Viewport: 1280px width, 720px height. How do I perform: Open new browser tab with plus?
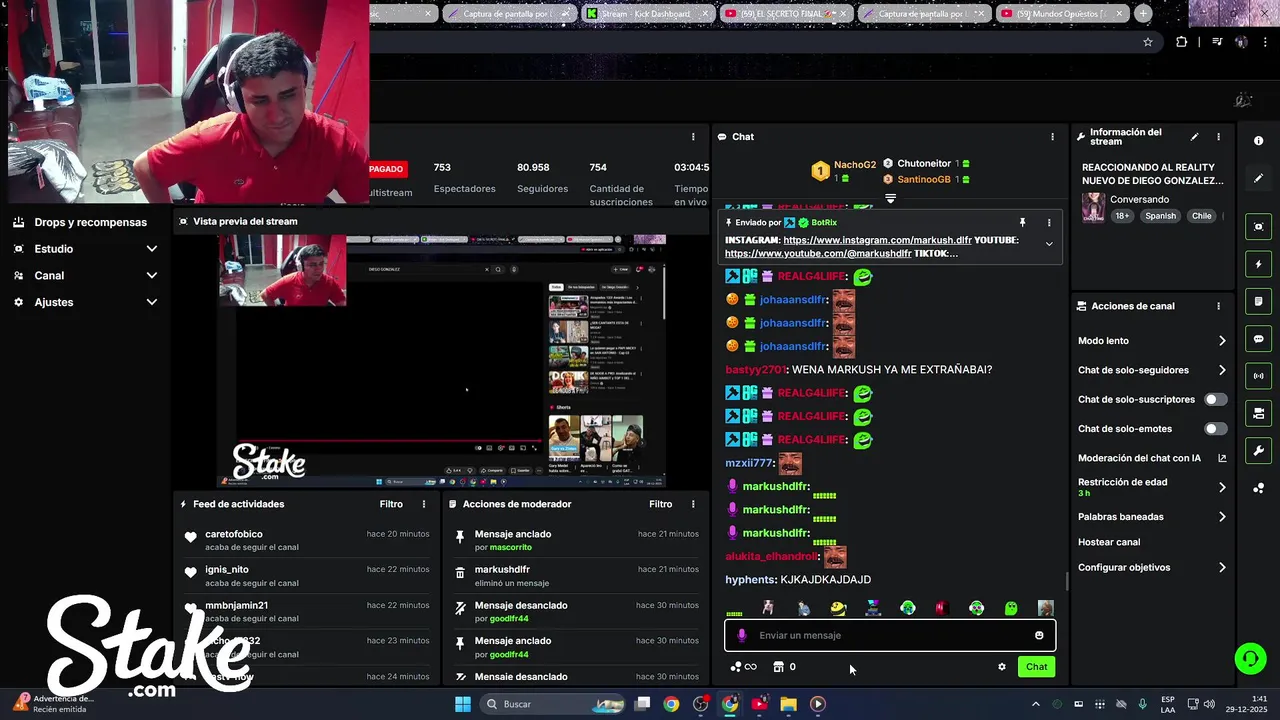pos(1143,14)
